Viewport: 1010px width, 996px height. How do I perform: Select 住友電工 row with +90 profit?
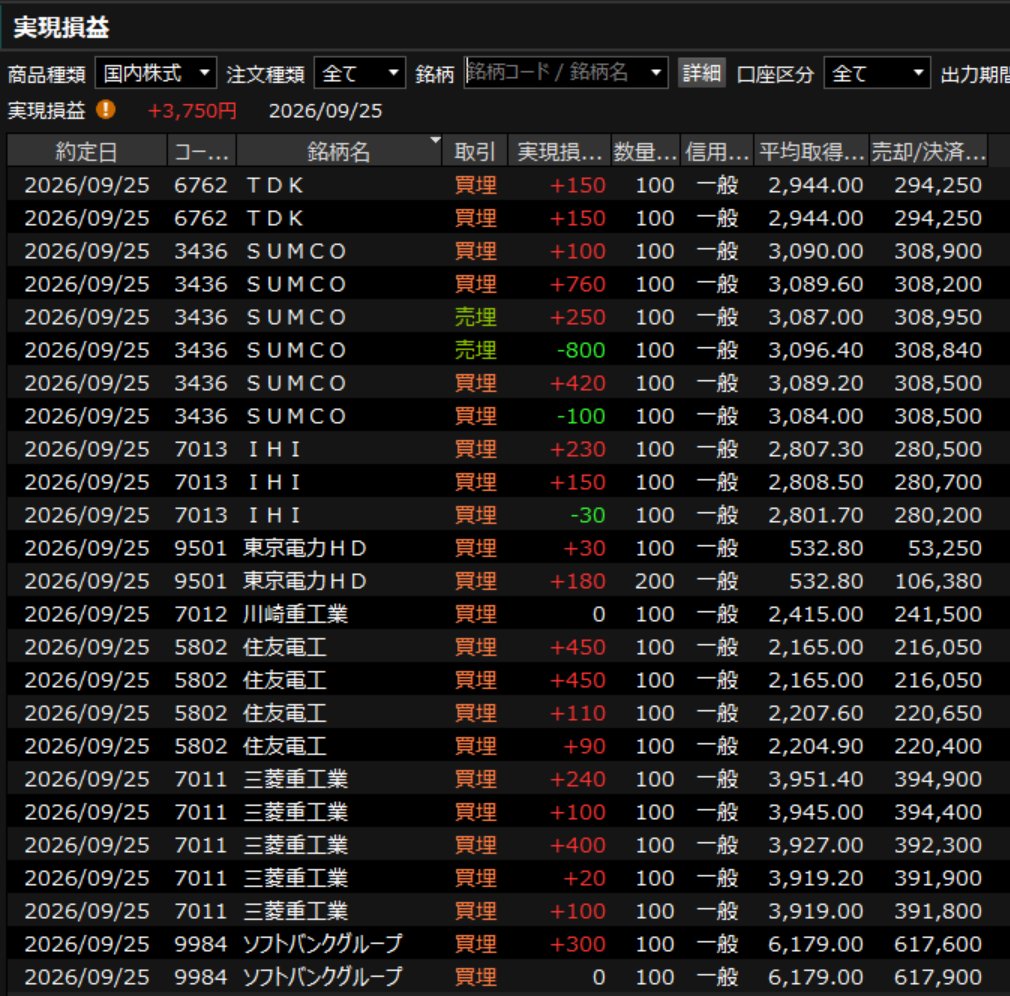coord(497,745)
